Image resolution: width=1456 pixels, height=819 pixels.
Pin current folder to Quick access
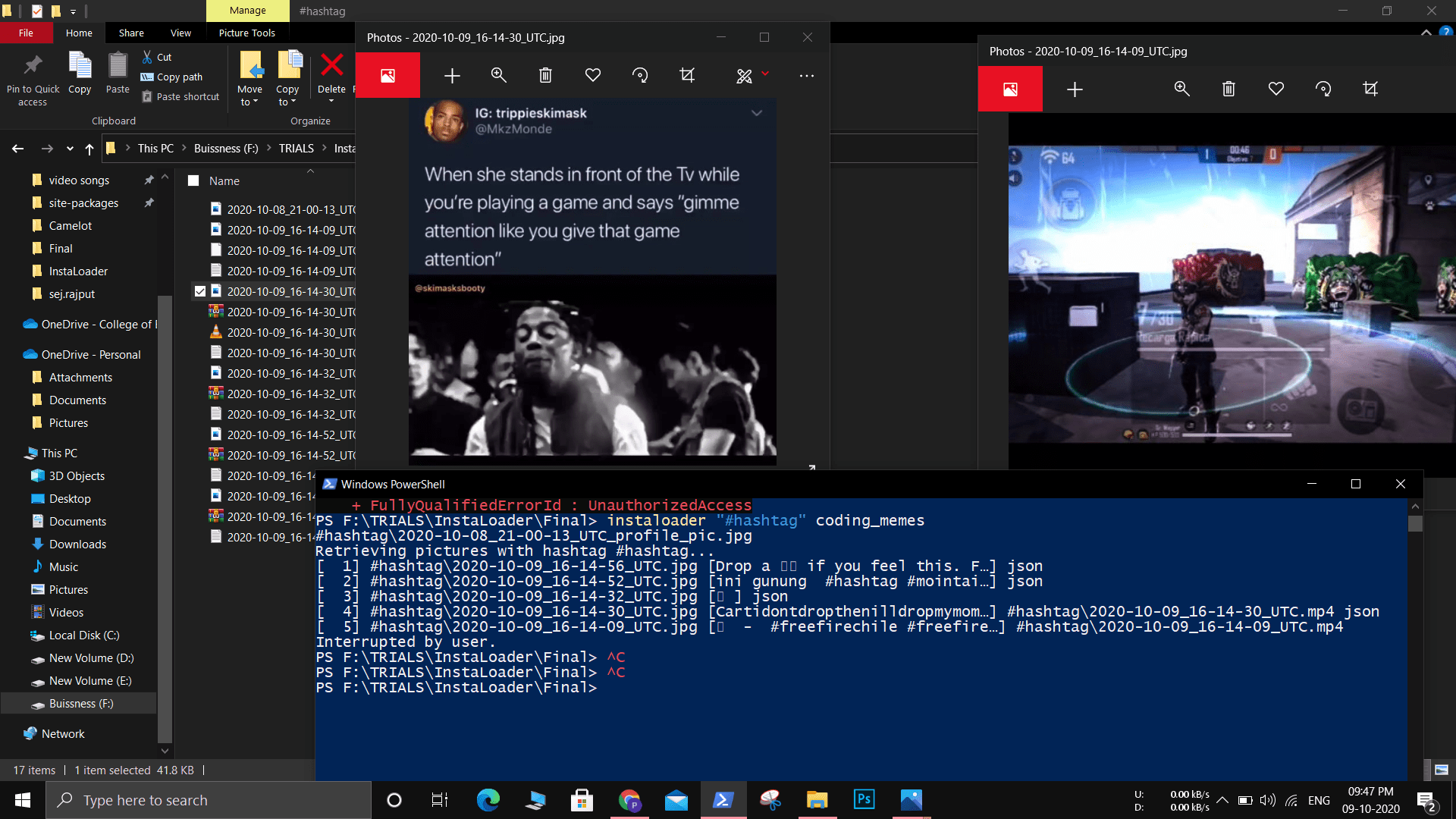[32, 76]
